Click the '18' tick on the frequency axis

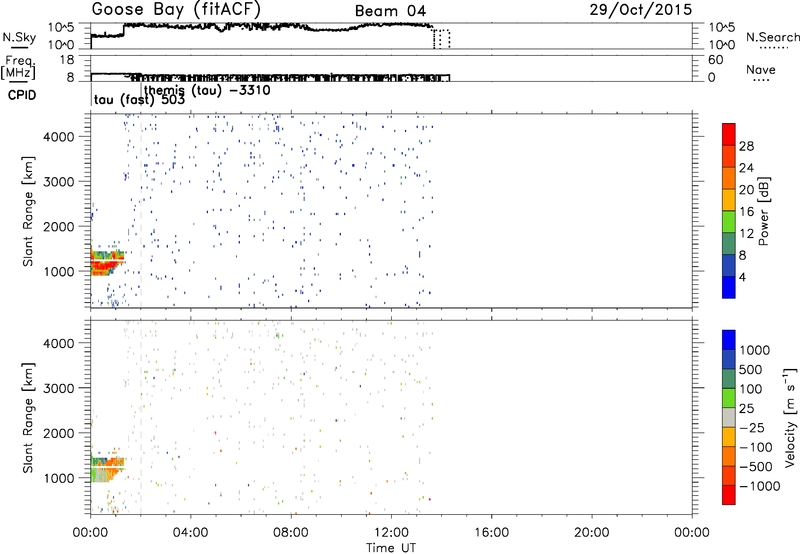coord(66,60)
